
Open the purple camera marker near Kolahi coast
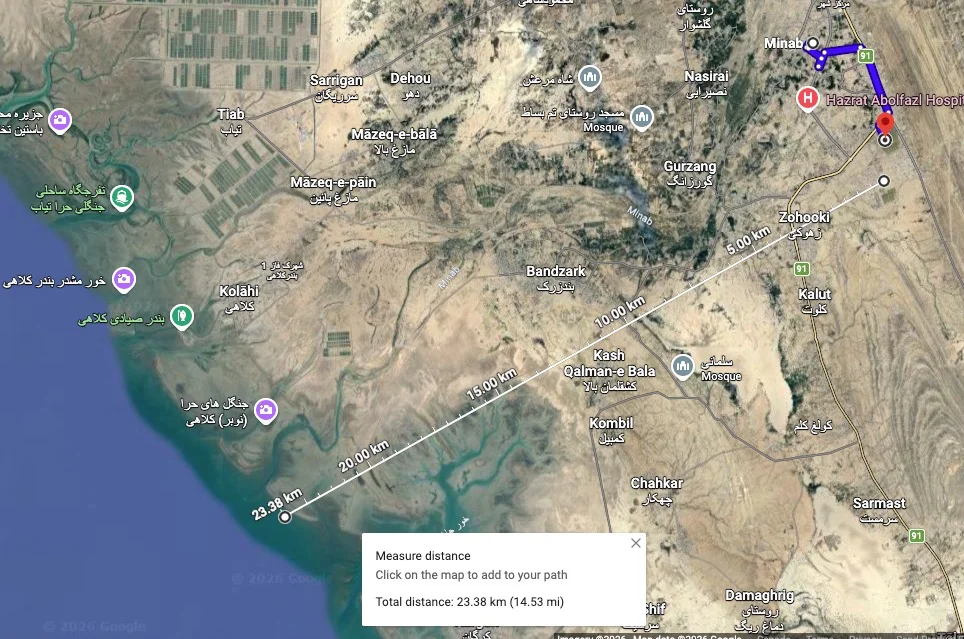(x=124, y=279)
